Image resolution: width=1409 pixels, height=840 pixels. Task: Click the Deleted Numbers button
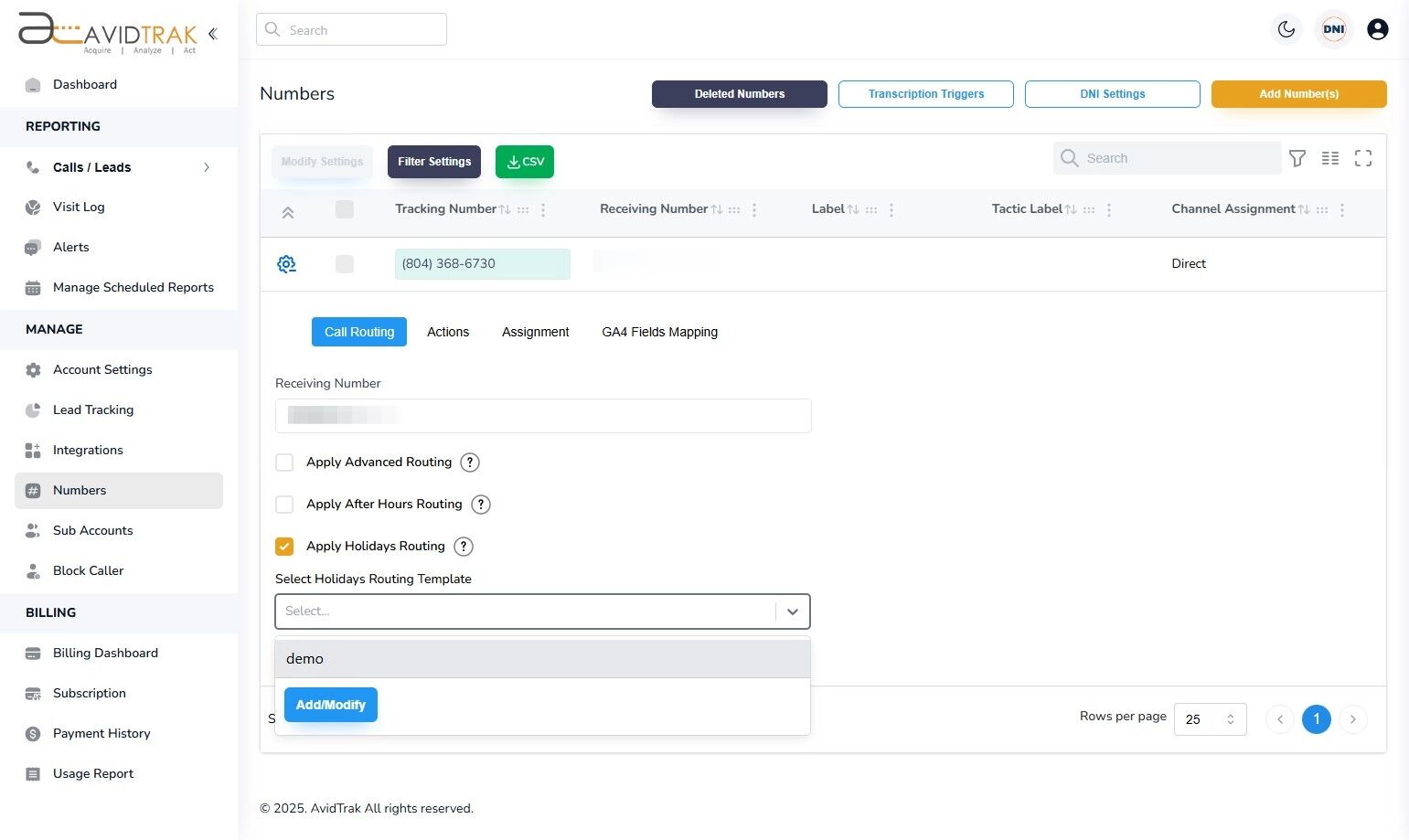pyautogui.click(x=740, y=94)
